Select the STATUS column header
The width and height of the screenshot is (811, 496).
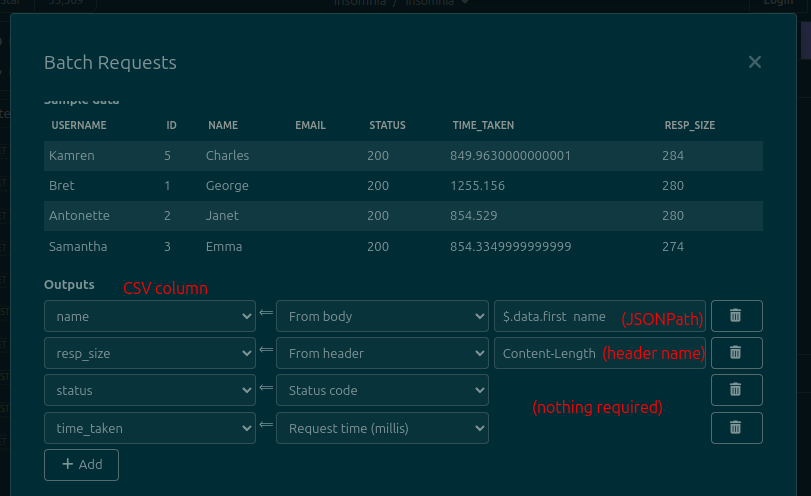[387, 125]
